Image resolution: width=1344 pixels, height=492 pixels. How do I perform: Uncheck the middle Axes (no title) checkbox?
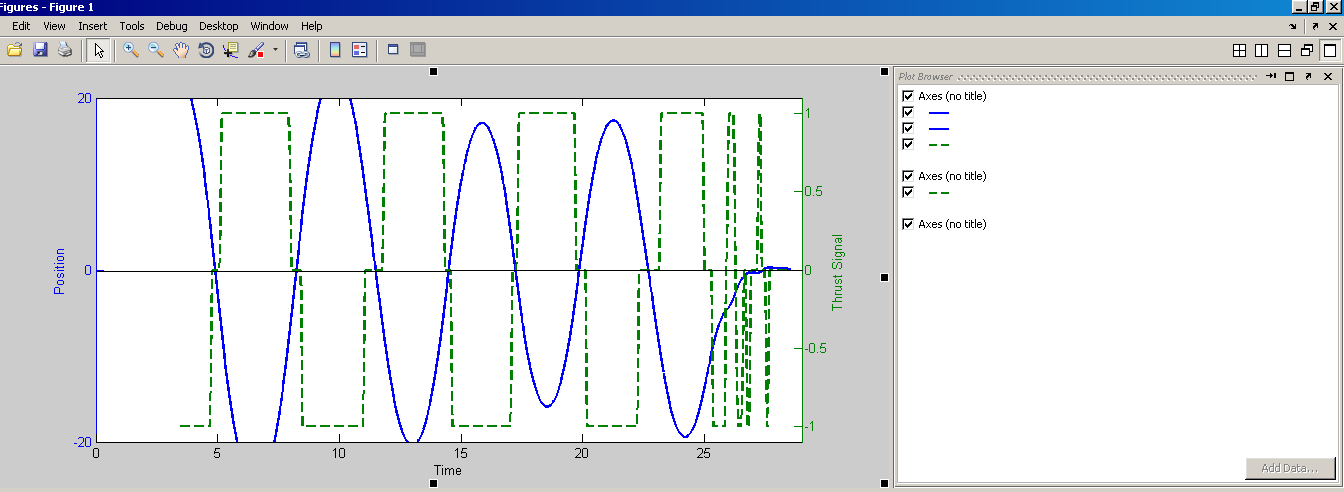[x=908, y=176]
